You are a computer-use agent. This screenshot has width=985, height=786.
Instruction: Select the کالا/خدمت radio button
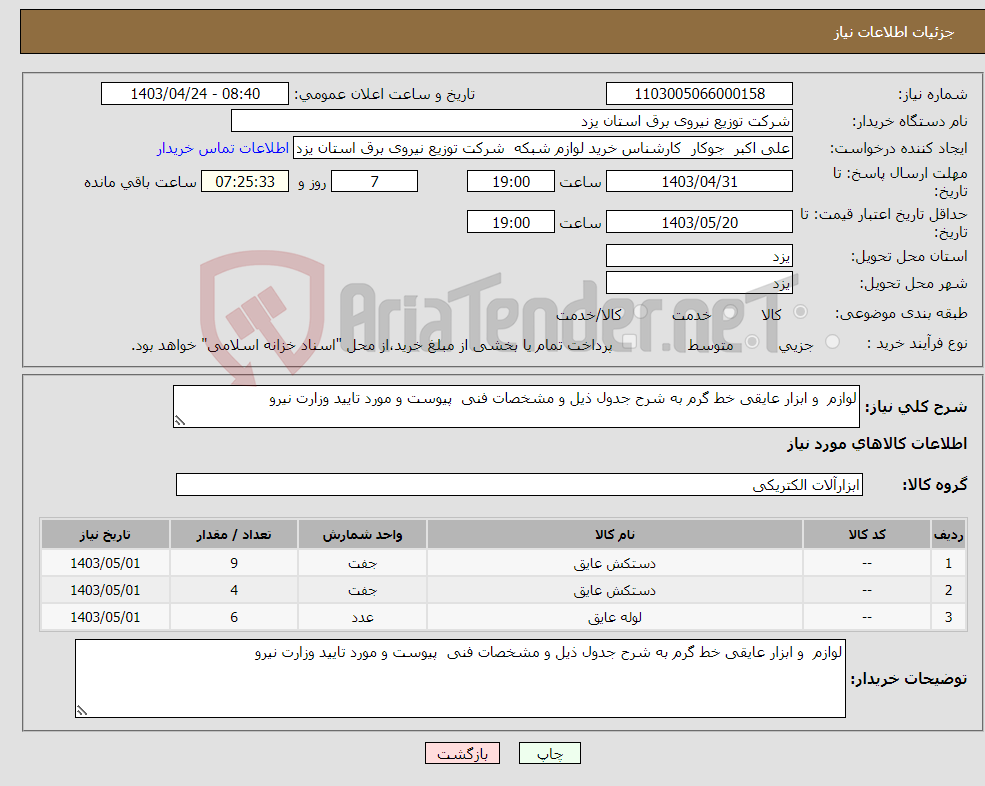click(x=640, y=312)
